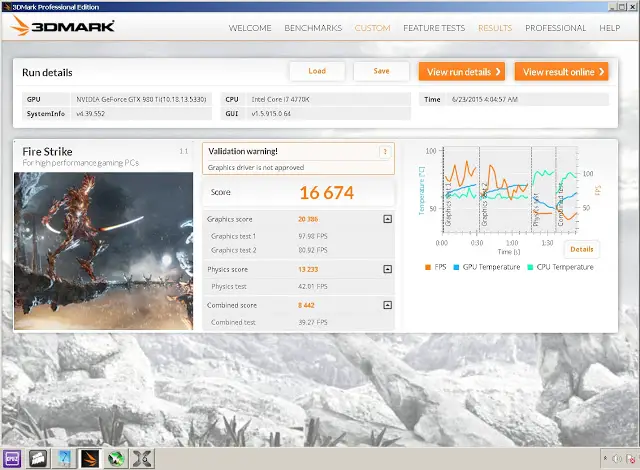
Task: Click the blue GPU Temperature legend swatch
Action: pyautogui.click(x=456, y=267)
